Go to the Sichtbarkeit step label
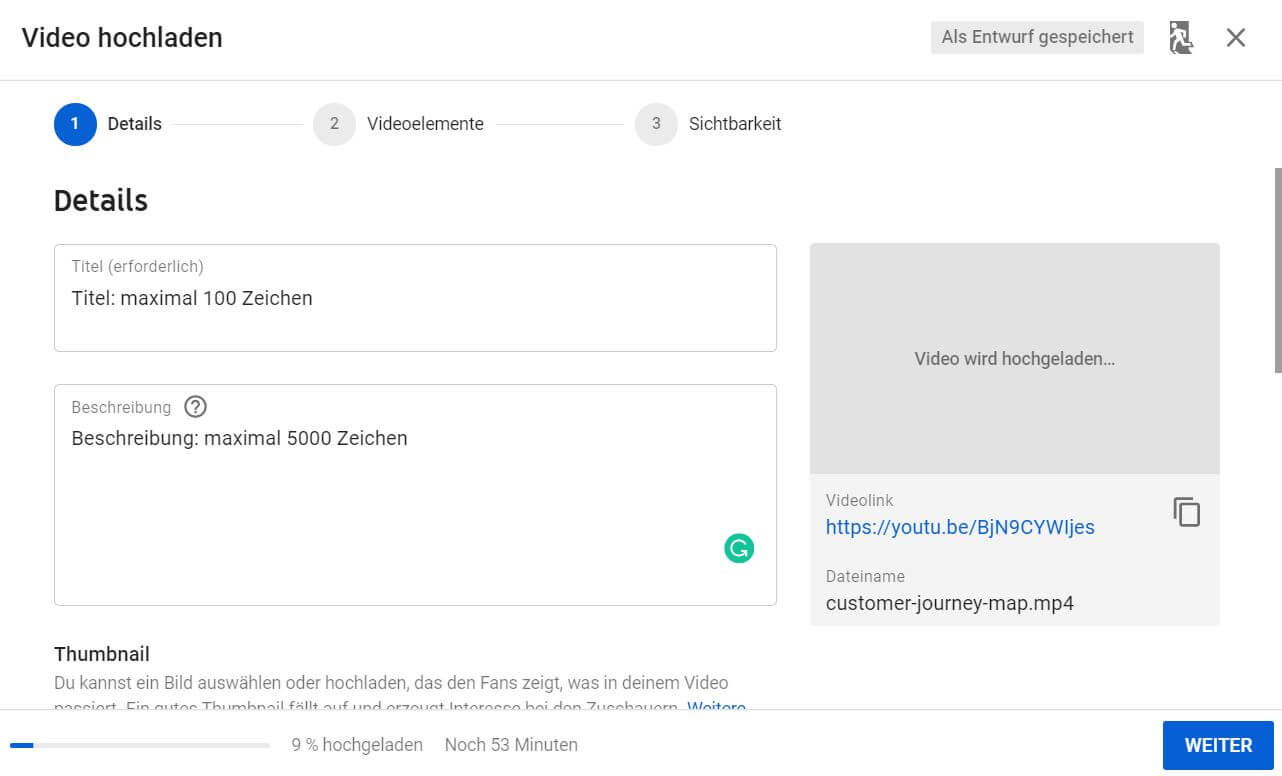The height and width of the screenshot is (776, 1282). pos(735,124)
